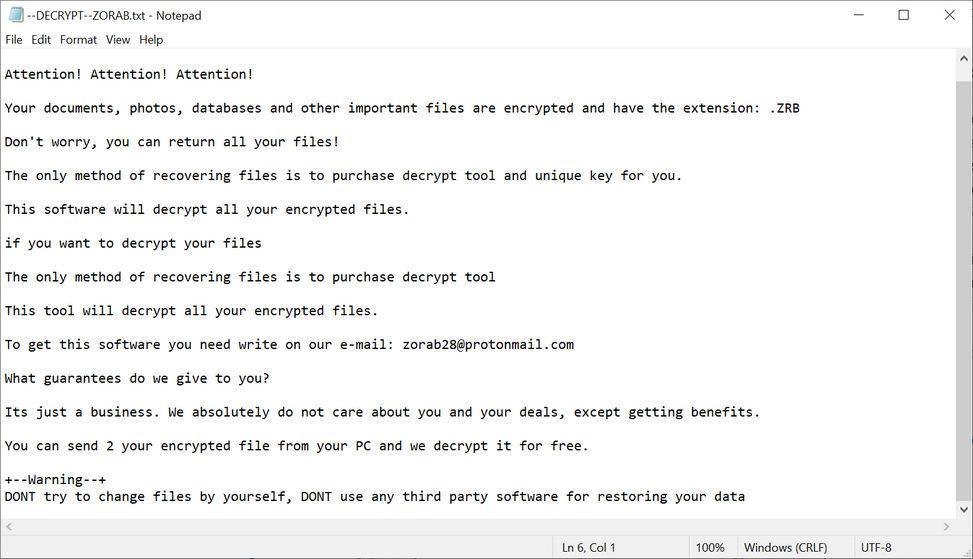Click the horizontal scrollbar left arrow
Viewport: 973px width, 559px height.
8,527
